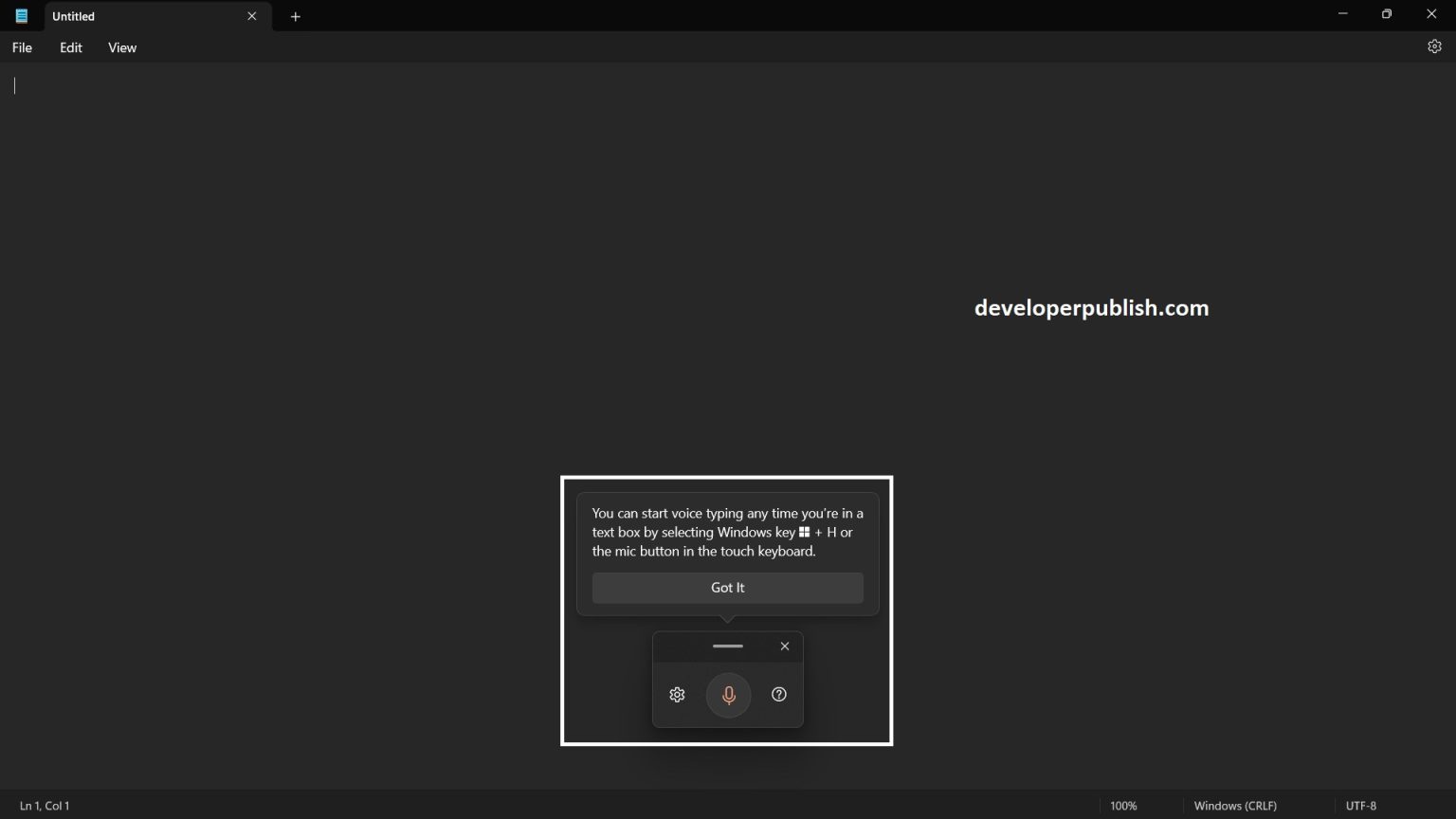Click Windows (CRLF) line ending indicator

1235,806
